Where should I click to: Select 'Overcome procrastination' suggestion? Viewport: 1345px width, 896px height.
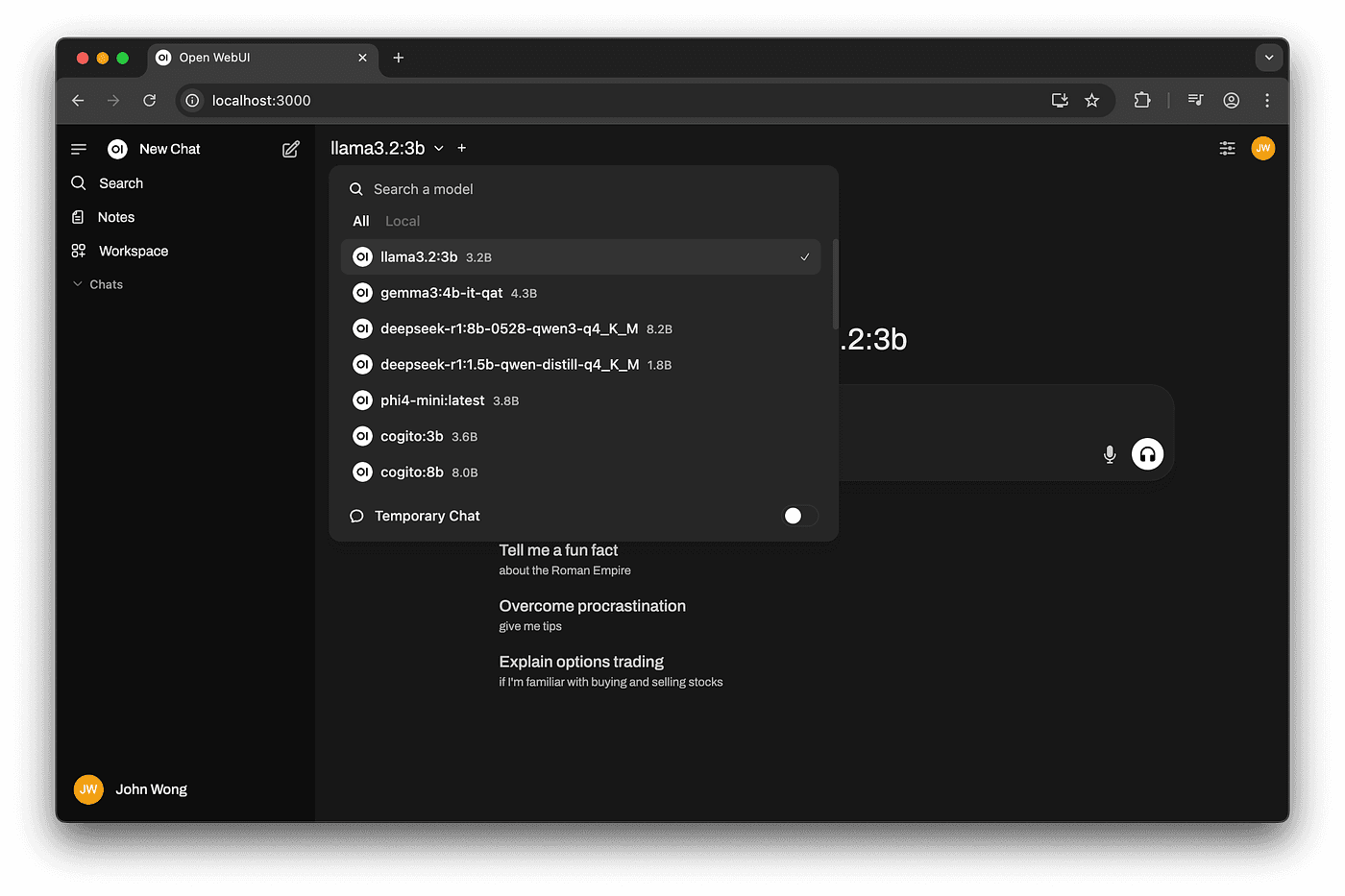[x=592, y=615]
